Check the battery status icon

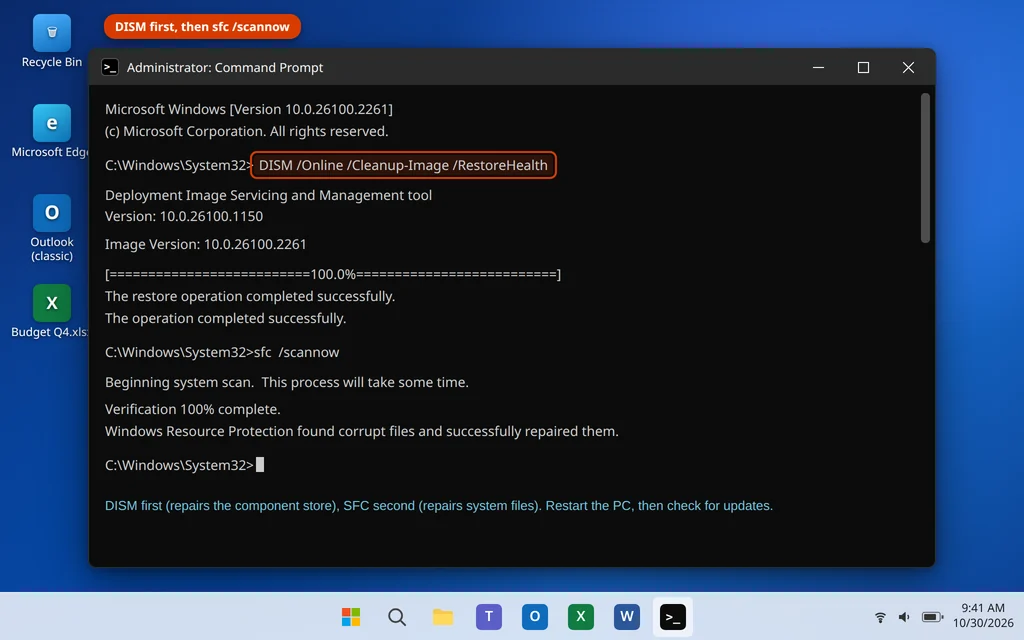coord(932,616)
